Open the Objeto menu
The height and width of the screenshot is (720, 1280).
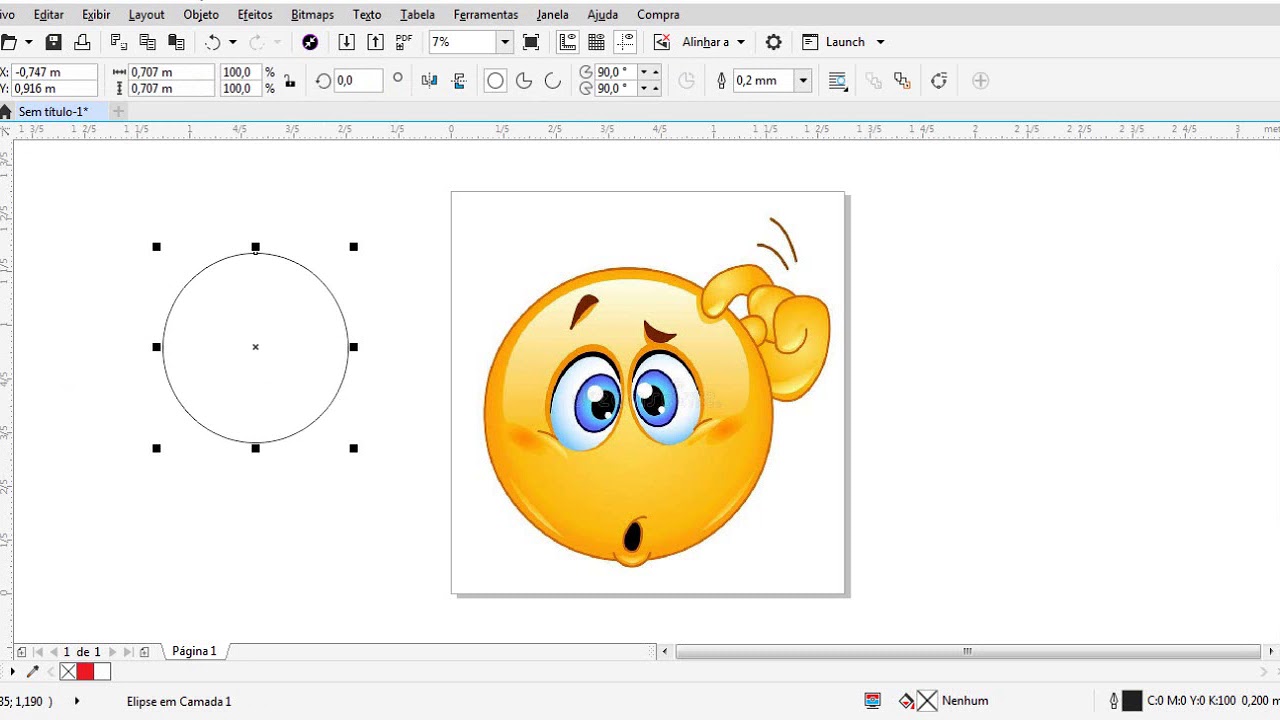click(201, 15)
